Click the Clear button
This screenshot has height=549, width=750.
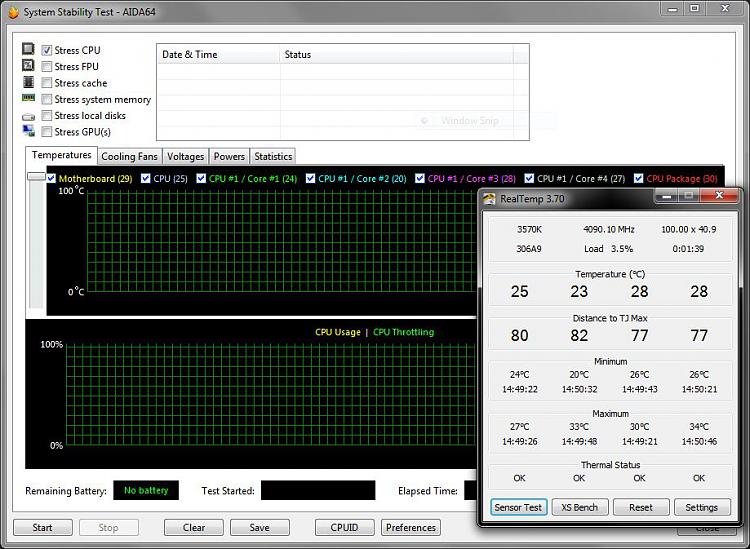(x=194, y=527)
